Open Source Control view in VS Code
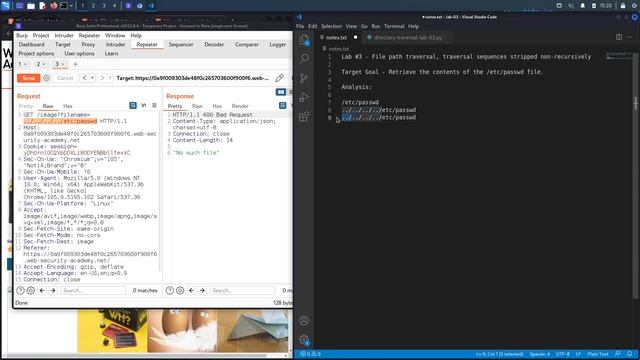 click(304, 78)
